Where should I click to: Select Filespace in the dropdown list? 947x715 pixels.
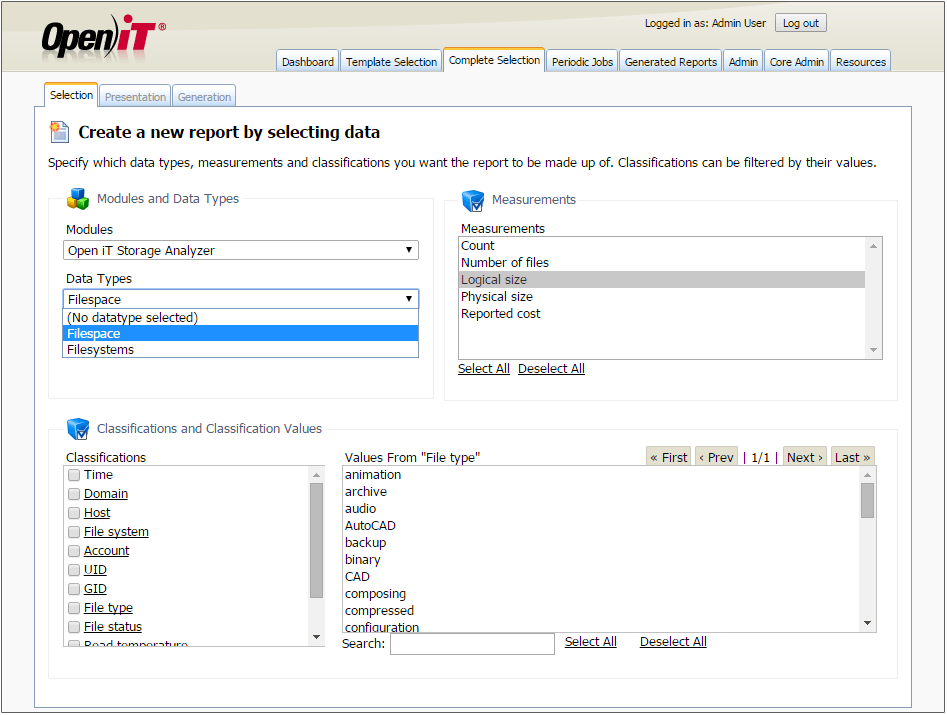(x=240, y=333)
